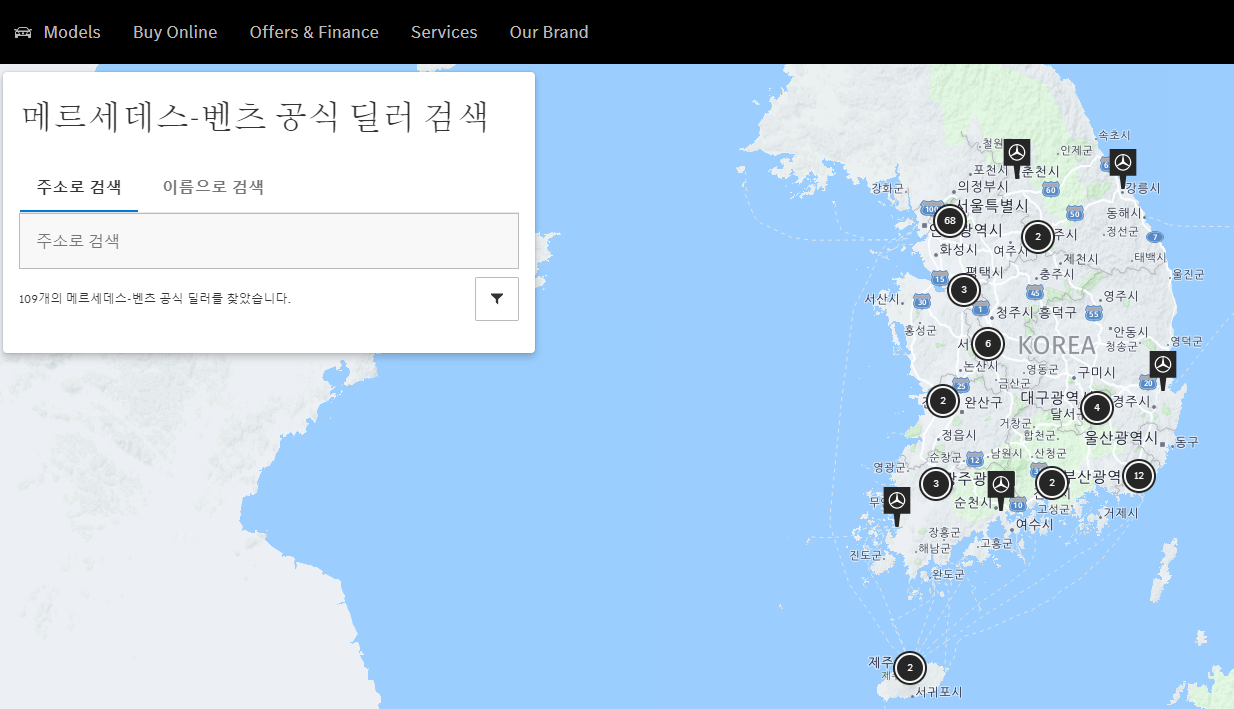Click the car icon beside Models
The width and height of the screenshot is (1234, 709).
tap(23, 32)
